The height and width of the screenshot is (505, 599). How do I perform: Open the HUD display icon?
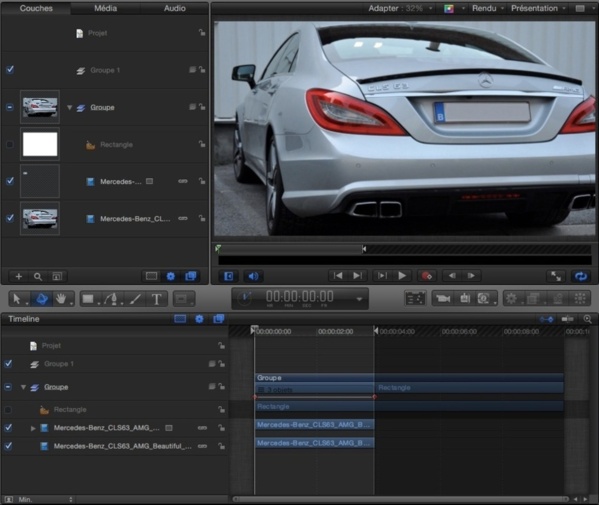point(415,298)
